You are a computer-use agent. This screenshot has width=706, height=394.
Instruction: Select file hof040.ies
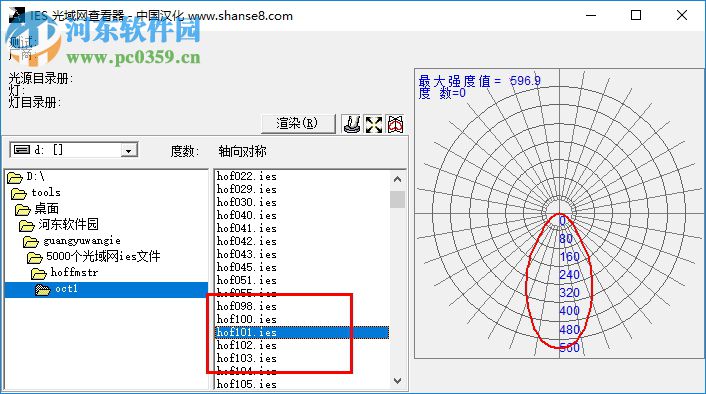(247, 215)
